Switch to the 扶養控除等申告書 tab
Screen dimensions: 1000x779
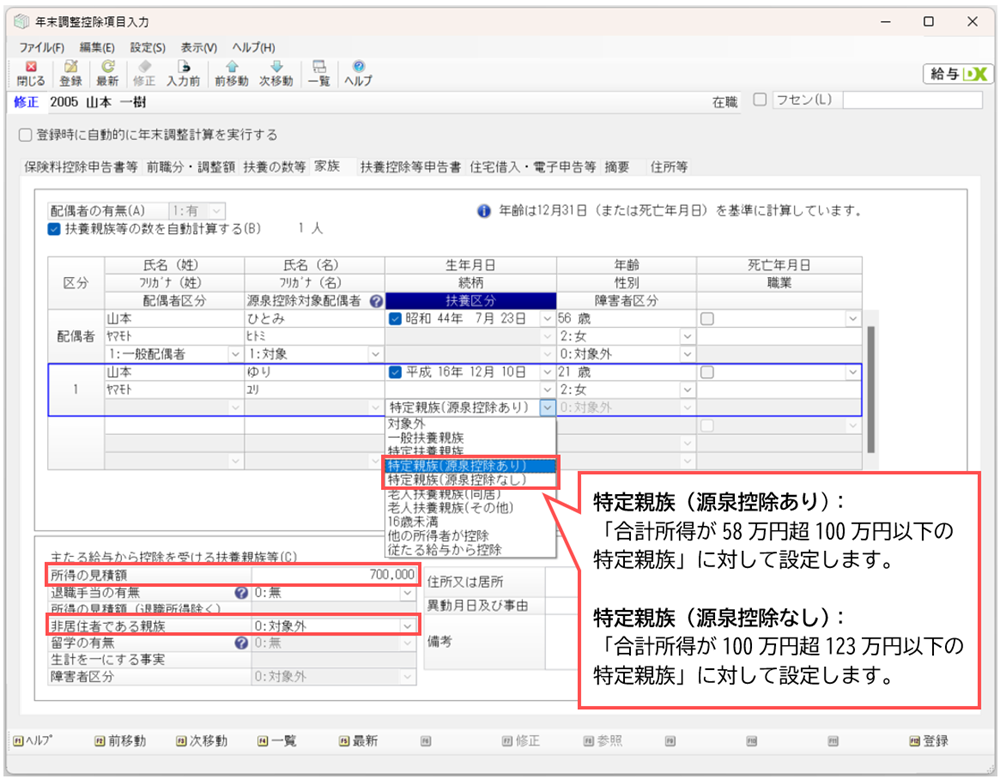(410, 167)
